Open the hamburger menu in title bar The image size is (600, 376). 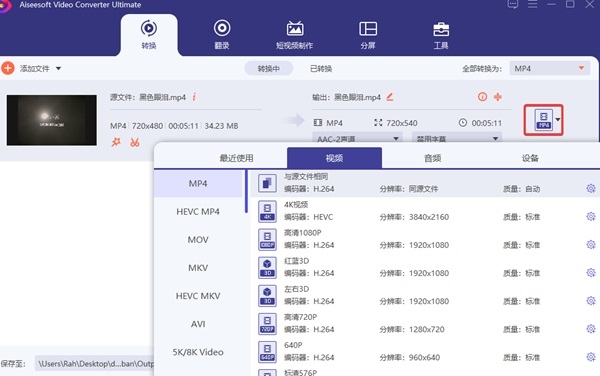(x=532, y=4)
